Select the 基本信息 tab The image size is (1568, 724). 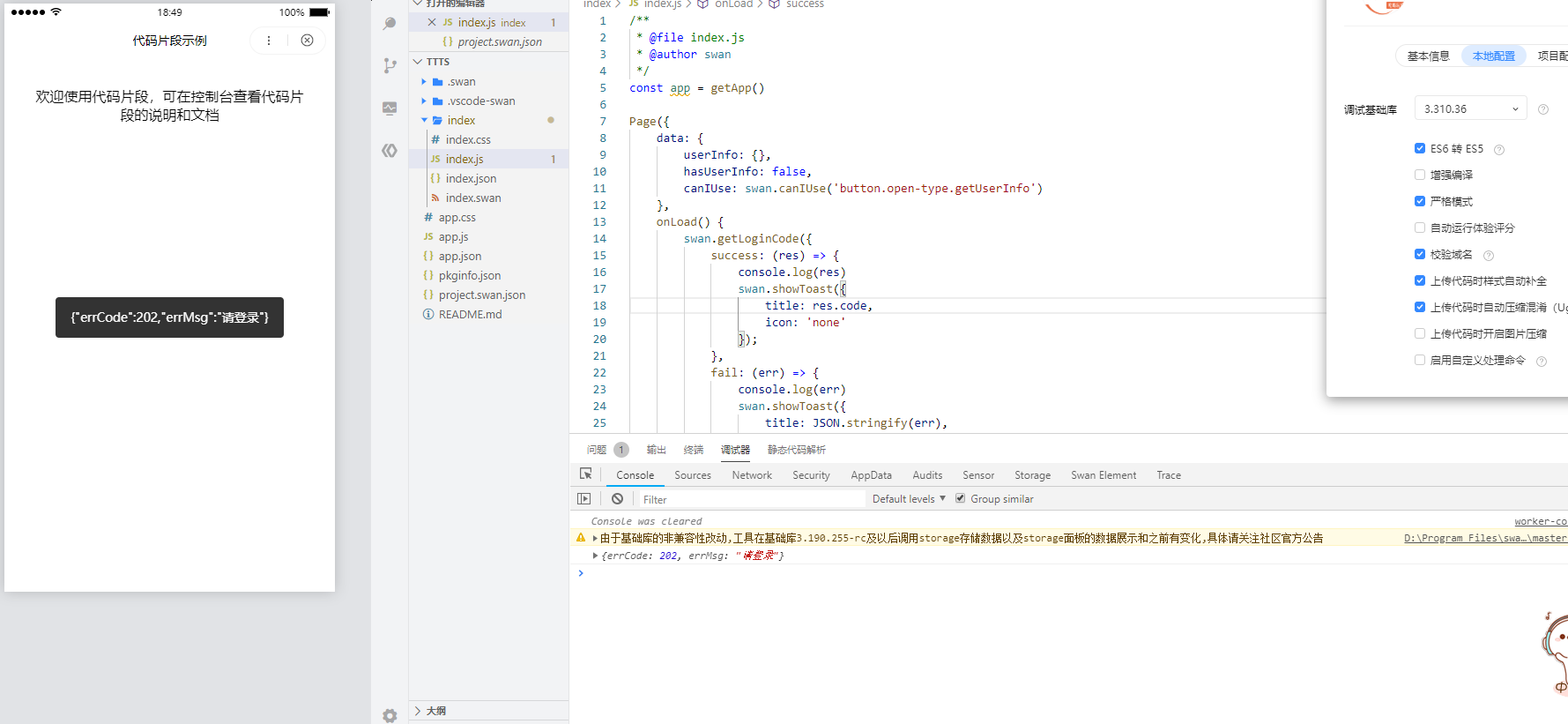(x=1428, y=56)
